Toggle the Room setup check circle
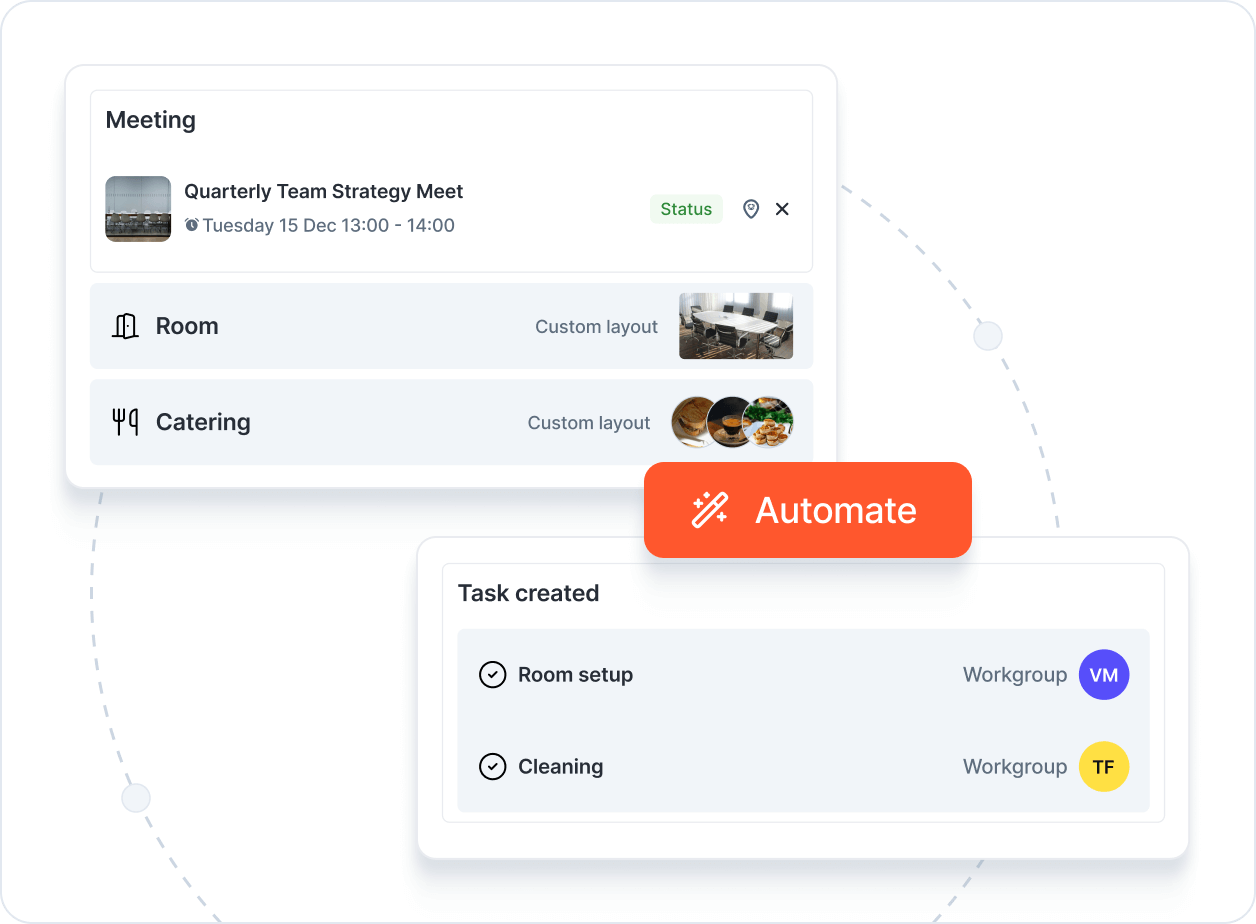 click(492, 675)
